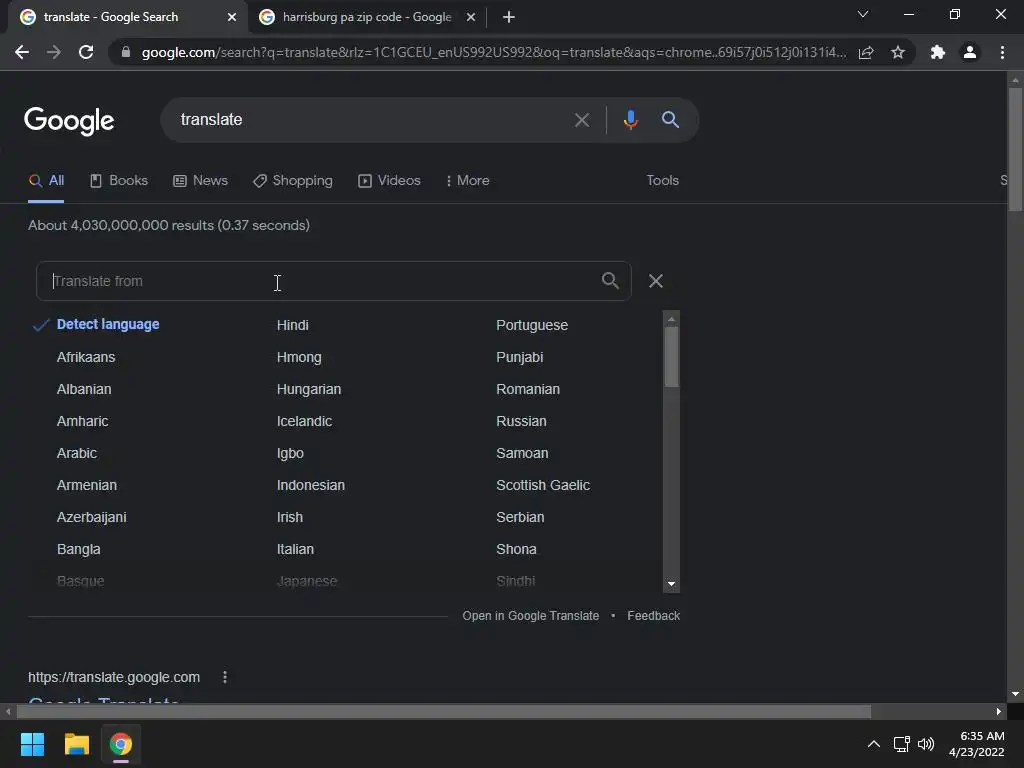Open search Tools options
The image size is (1024, 768).
pyautogui.click(x=662, y=181)
